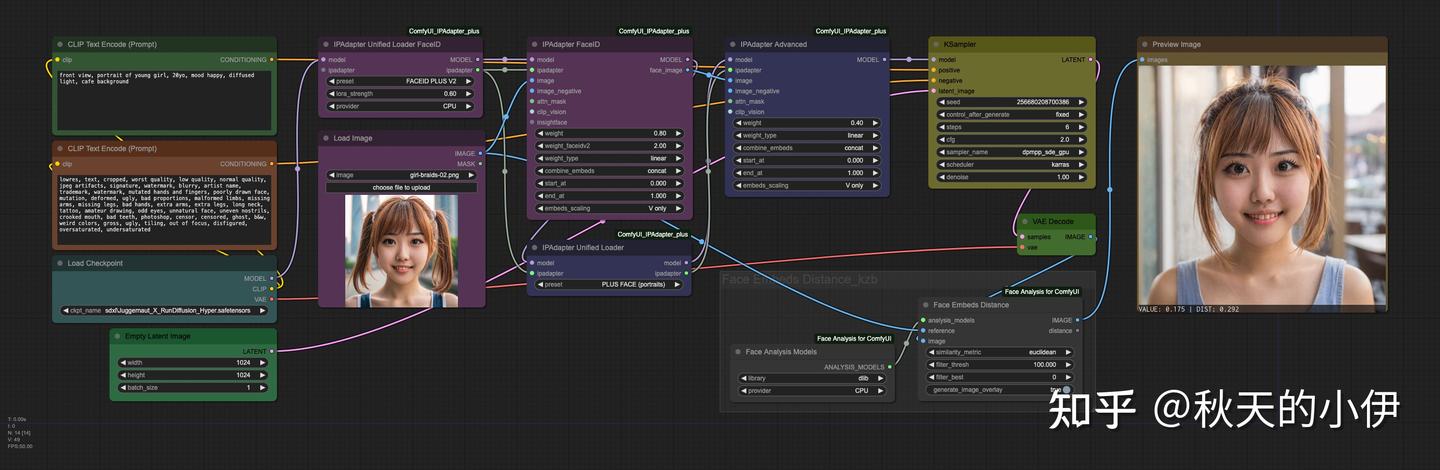
Task: Click the positive prompt text box
Action: 164,99
